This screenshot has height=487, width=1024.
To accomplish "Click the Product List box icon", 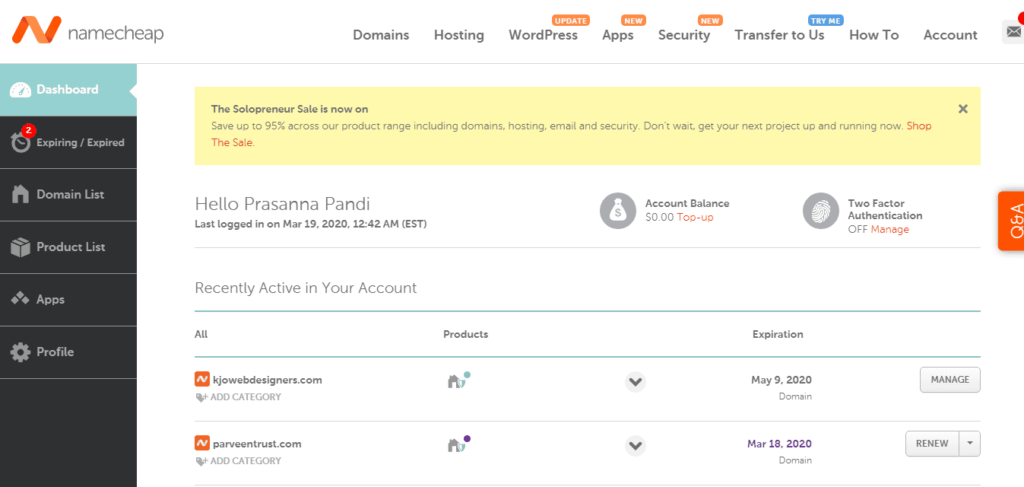I will [21, 247].
